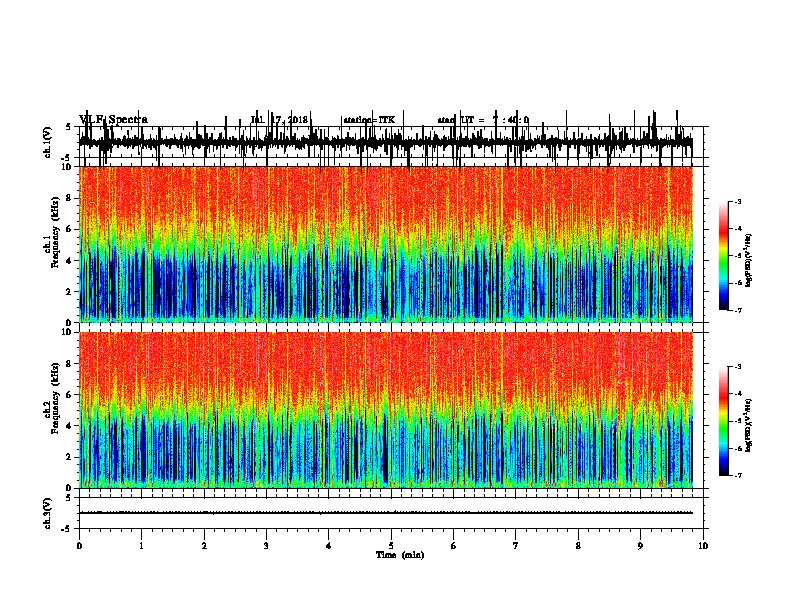Viewport: 792px width, 612px height.
Task: Click time axis tick label "6"
Action: [x=454, y=546]
